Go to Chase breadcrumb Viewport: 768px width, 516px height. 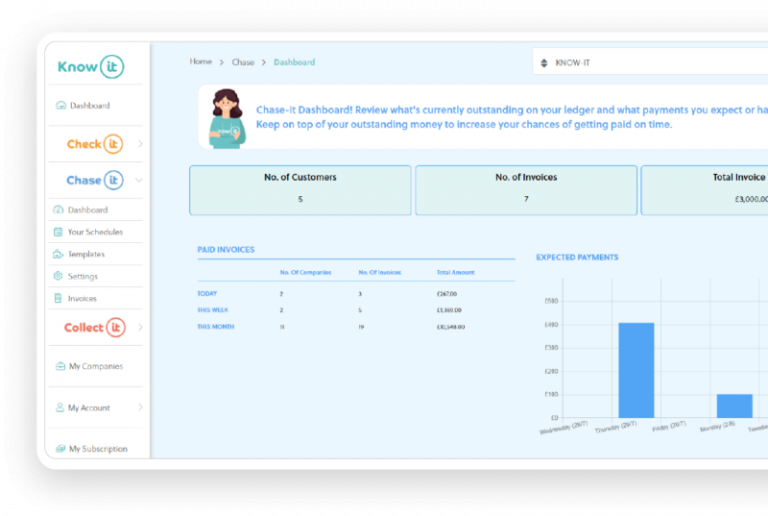point(243,62)
